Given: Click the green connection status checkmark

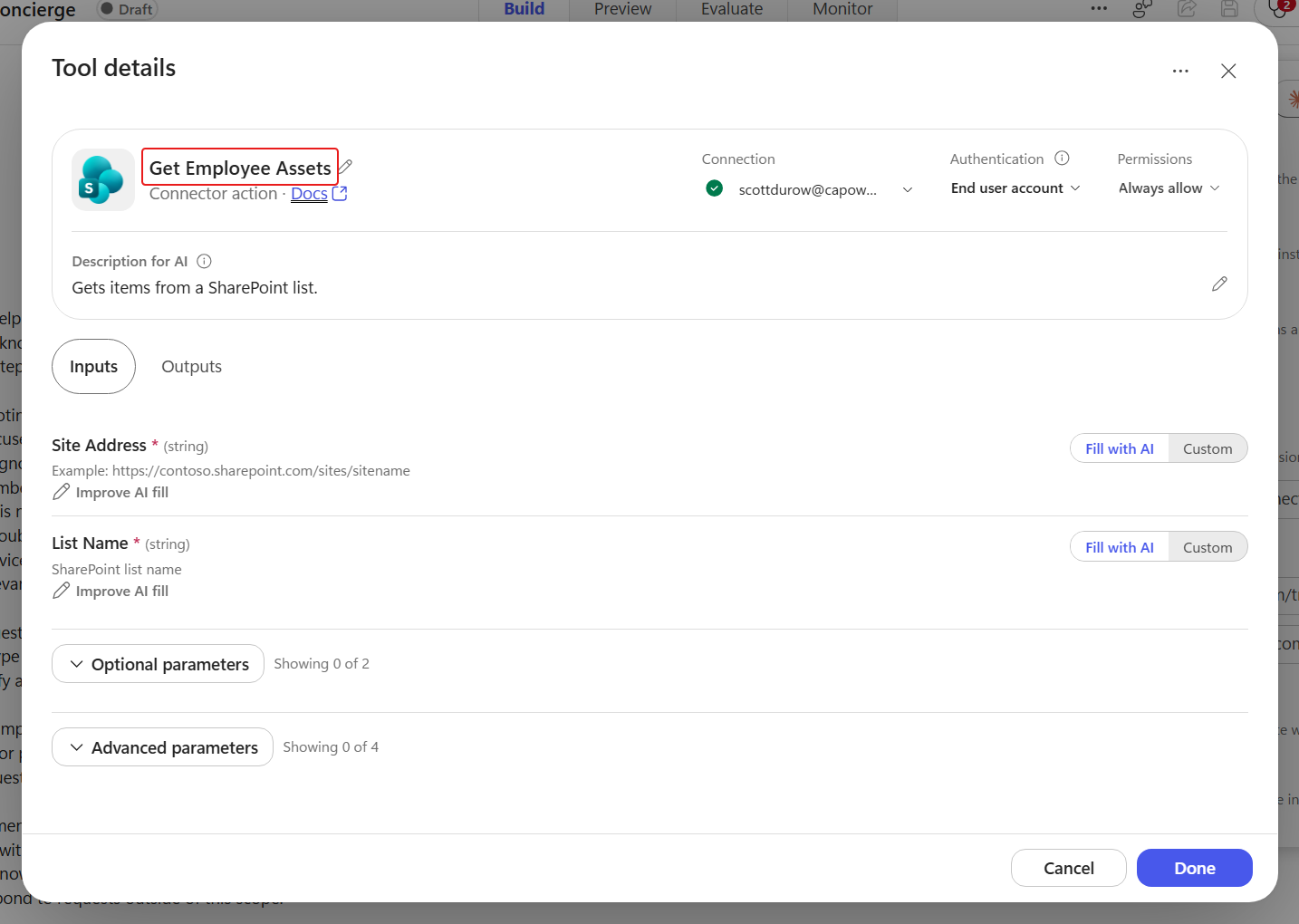Looking at the screenshot, I should coord(714,188).
